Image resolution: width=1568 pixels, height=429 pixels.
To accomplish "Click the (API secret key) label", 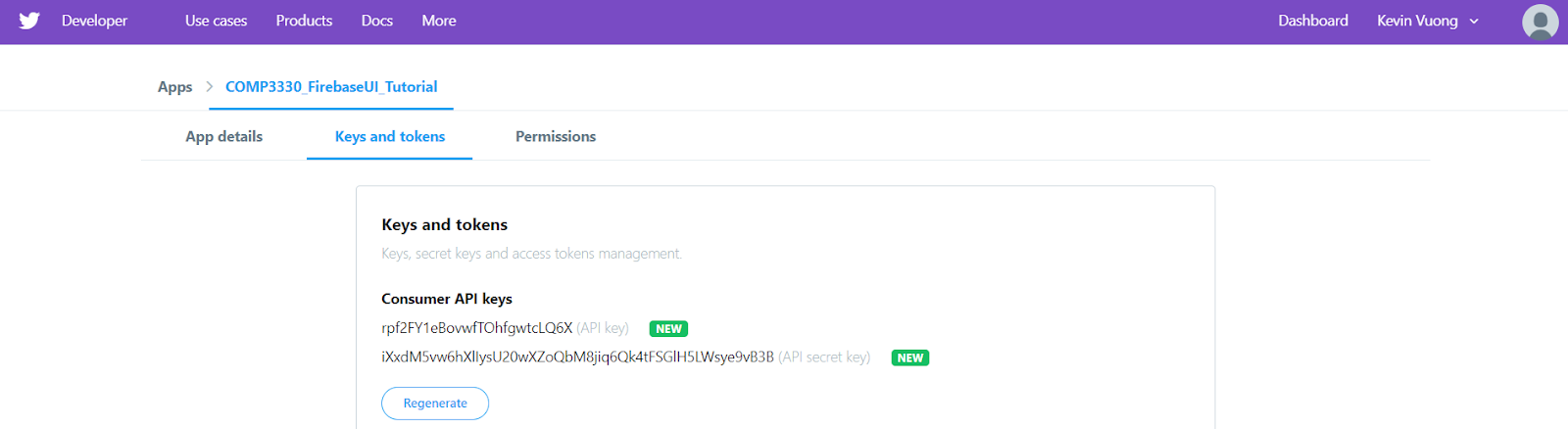I will pos(824,357).
